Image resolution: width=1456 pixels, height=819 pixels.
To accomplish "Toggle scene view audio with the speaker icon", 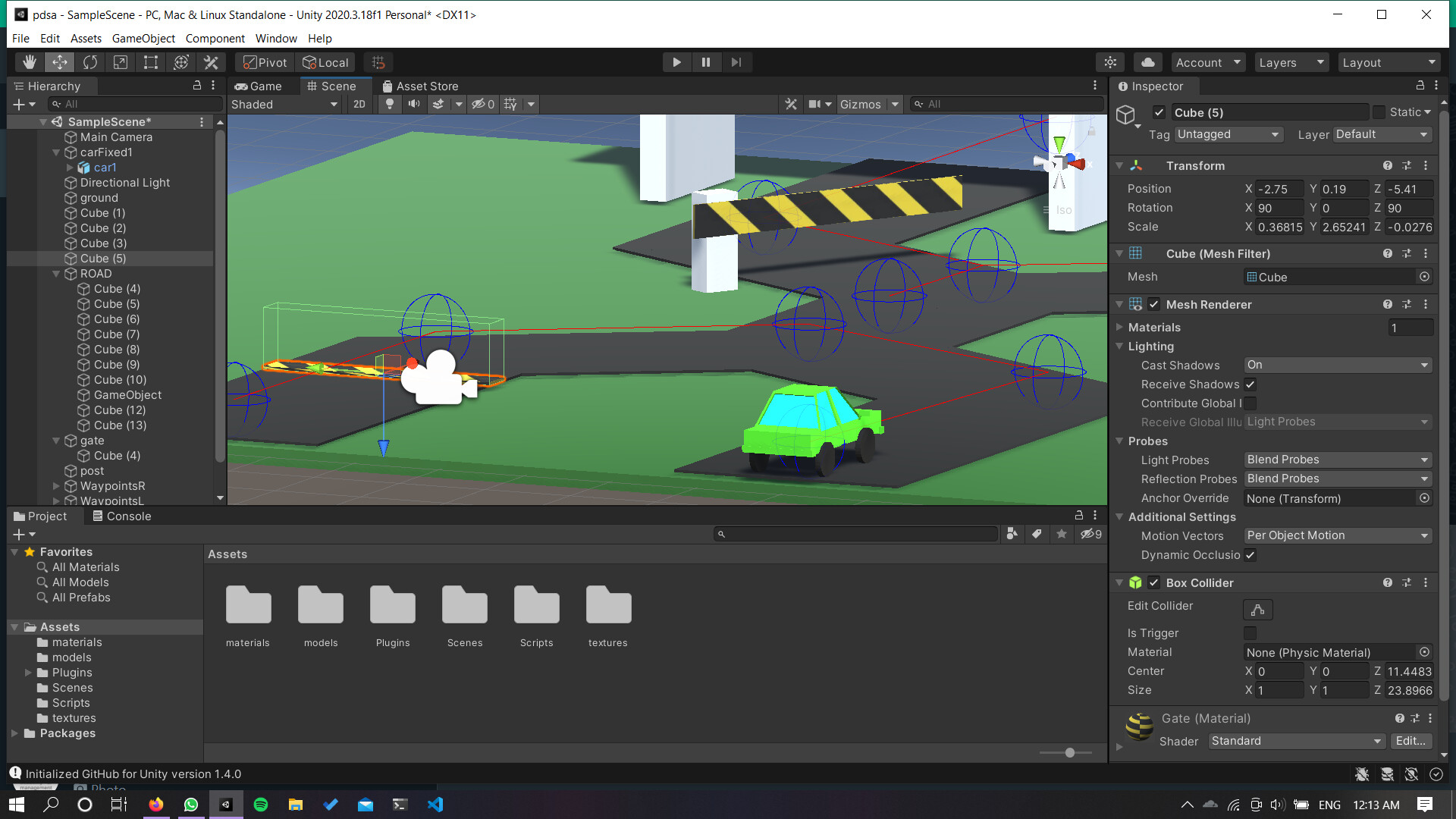I will pos(414,104).
